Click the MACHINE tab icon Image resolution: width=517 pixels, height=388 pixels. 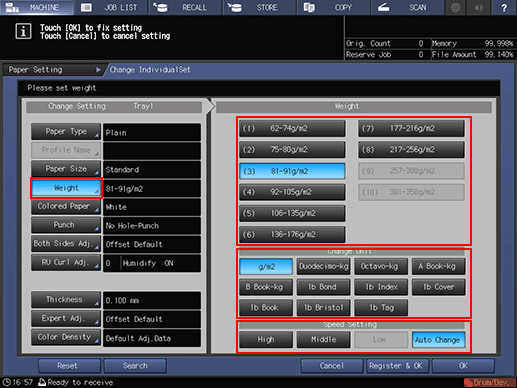(x=12, y=7)
